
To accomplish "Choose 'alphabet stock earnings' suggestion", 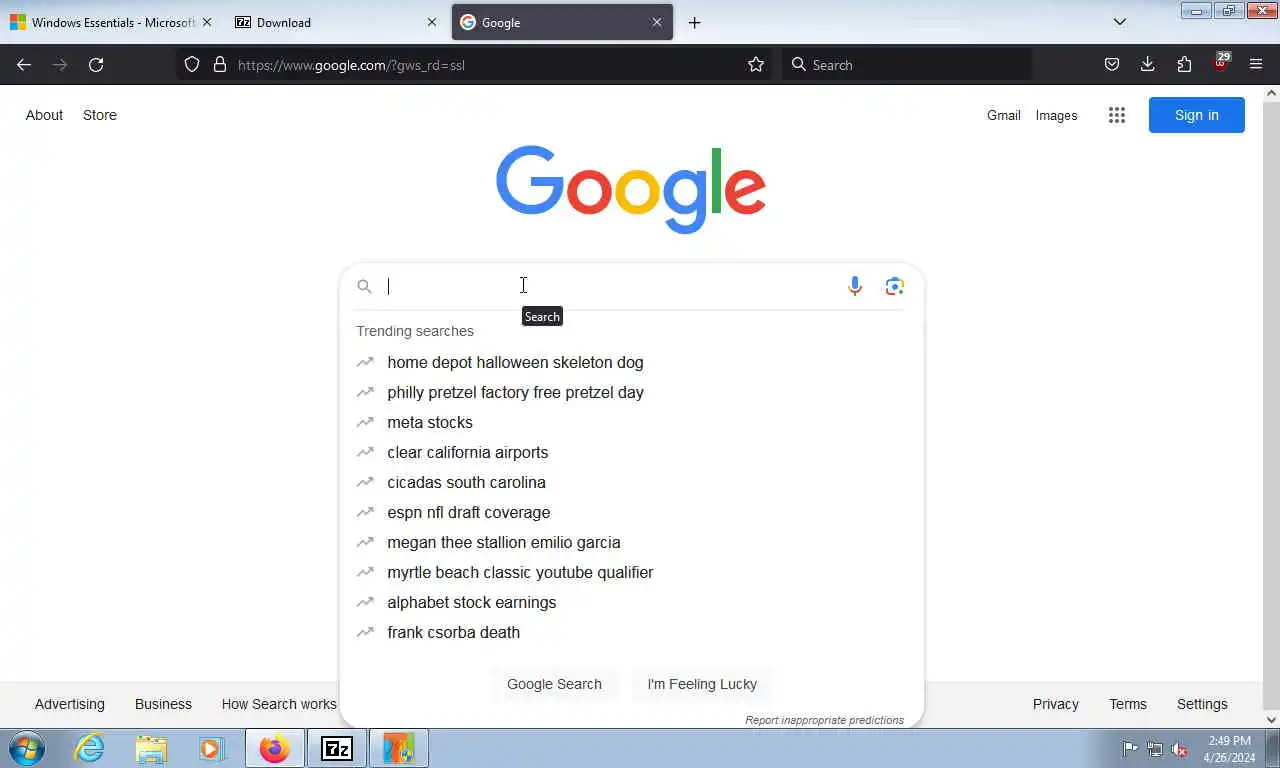I will [x=631, y=602].
